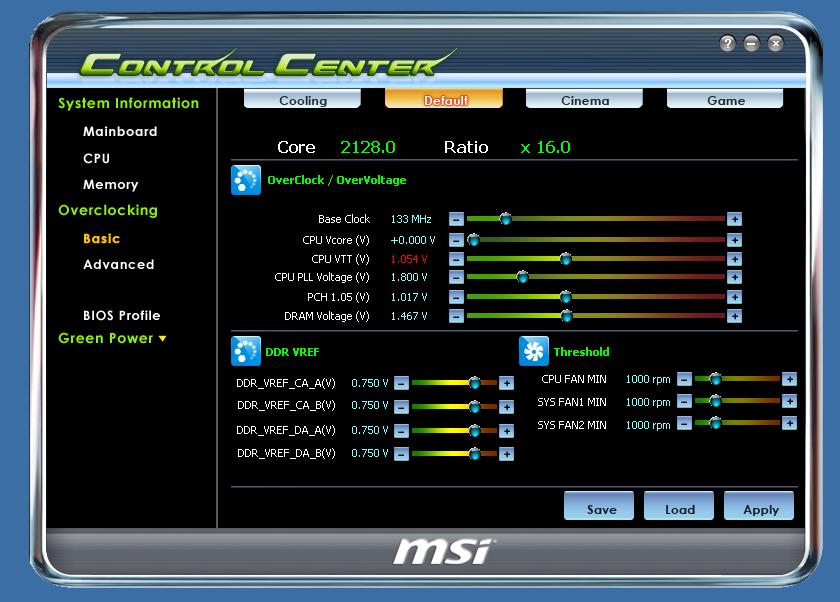Select BIOS Profile in the sidebar
The image size is (840, 602).
coord(123,315)
